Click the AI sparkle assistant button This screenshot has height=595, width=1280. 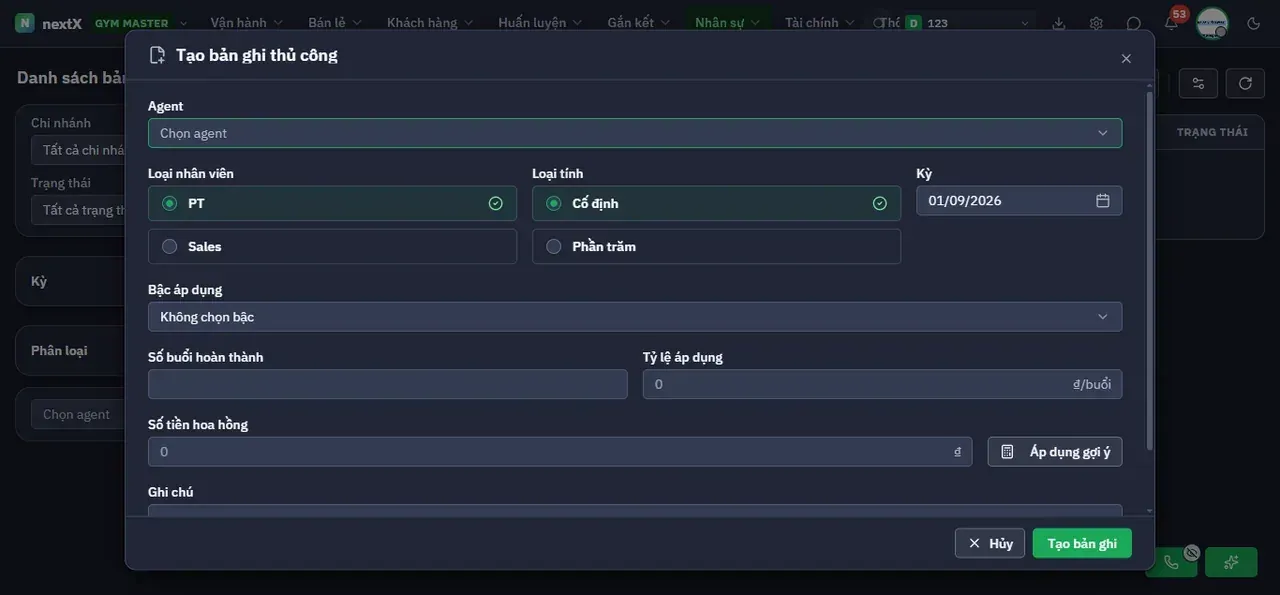(1231, 562)
